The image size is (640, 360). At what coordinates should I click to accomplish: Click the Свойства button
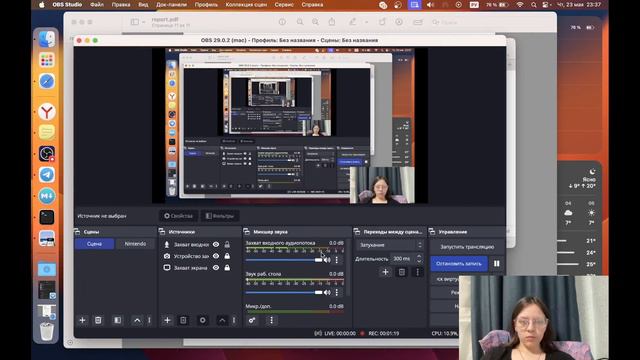coord(179,216)
